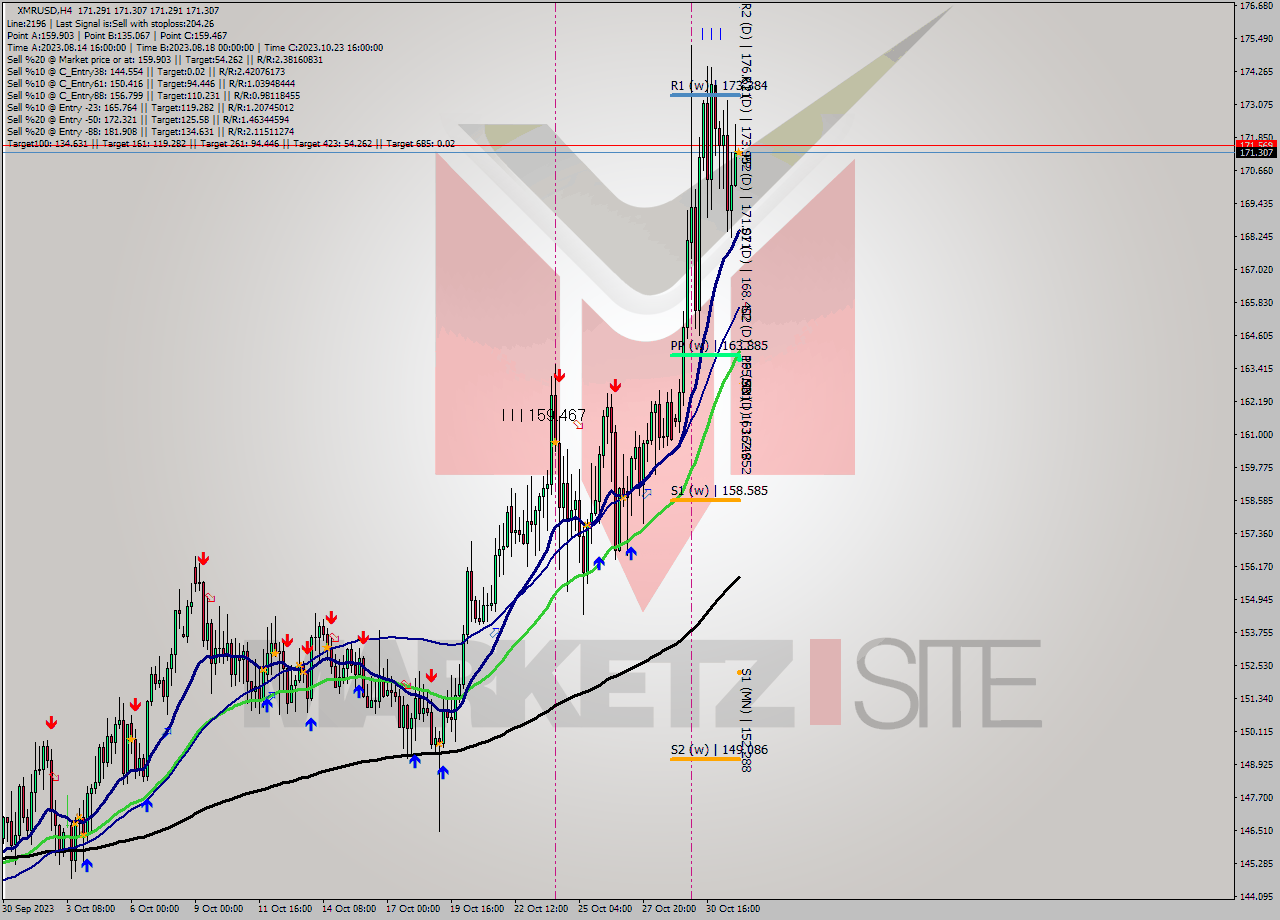1280x920 pixels.
Task: Click the 'Sell %10 @ C_Entry88: 156.799' line
Action: coord(153,95)
